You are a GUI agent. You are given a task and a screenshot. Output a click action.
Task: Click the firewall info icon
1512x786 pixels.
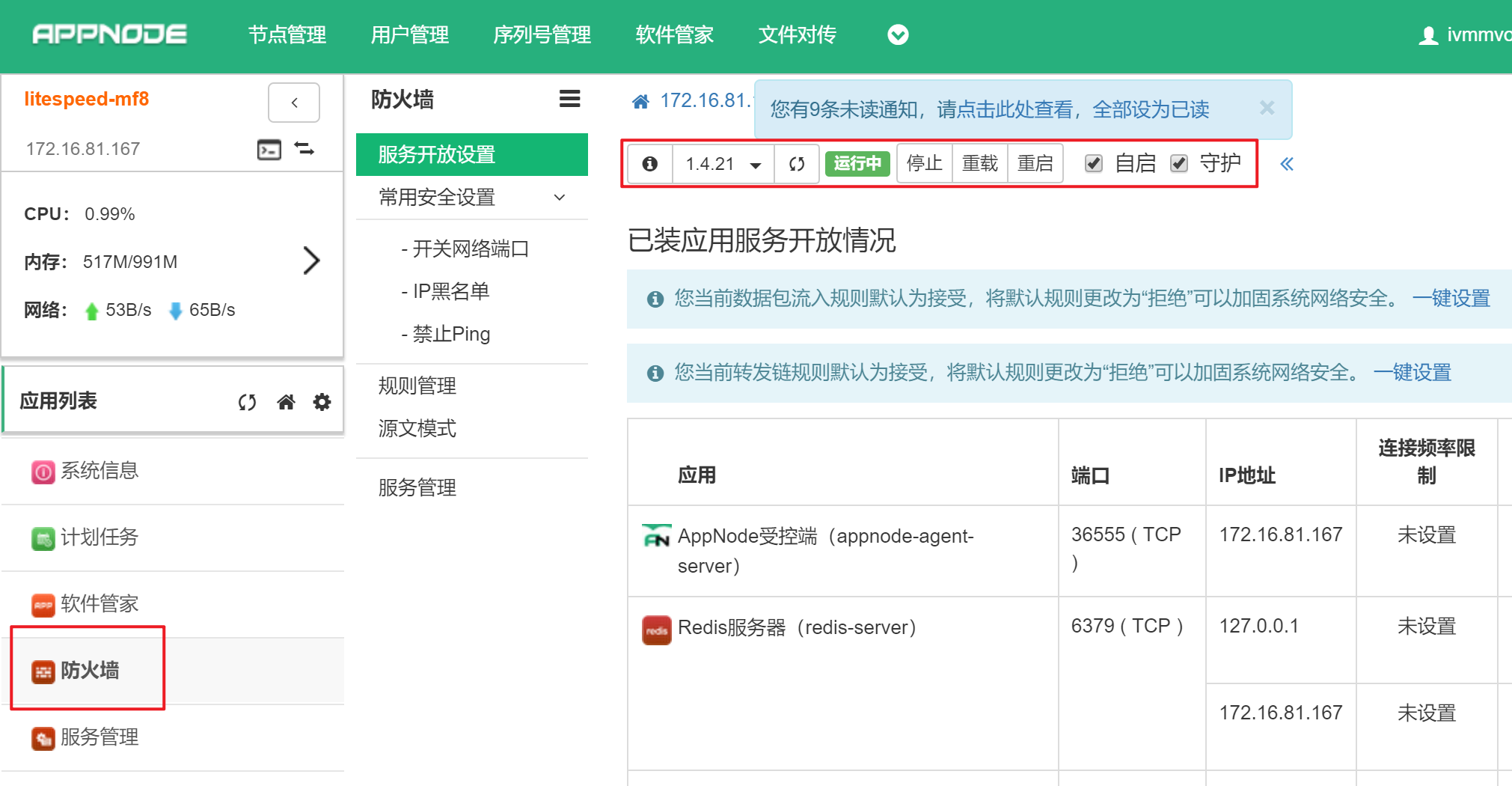pos(650,164)
